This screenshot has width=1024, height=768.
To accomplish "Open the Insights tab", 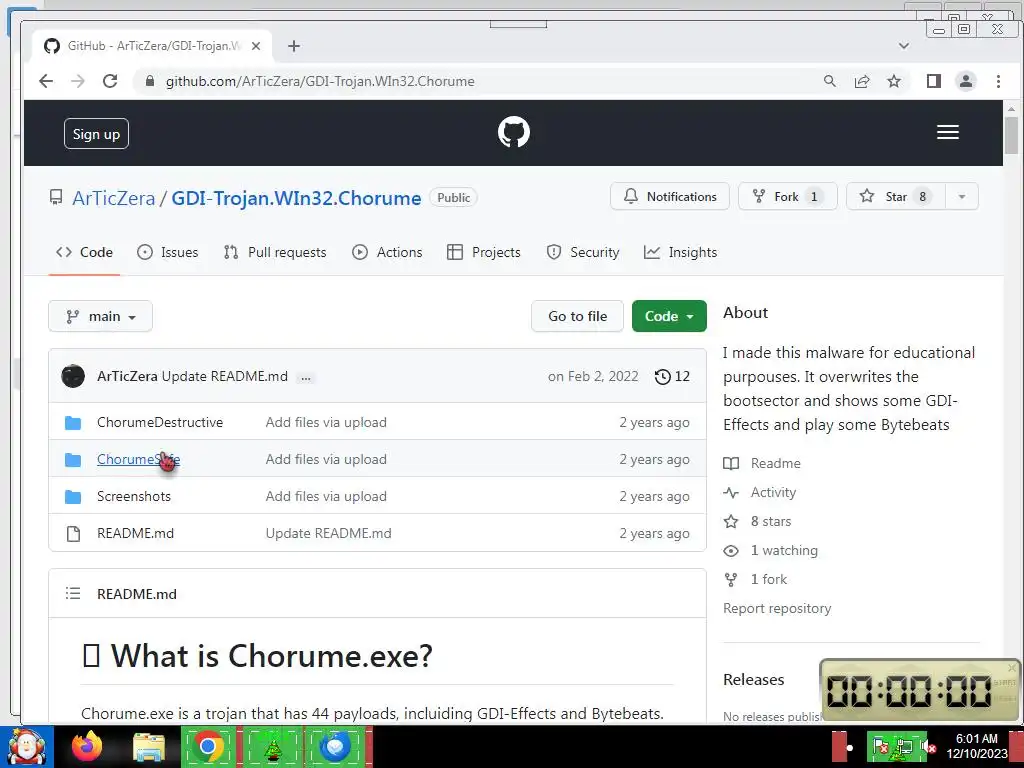I will coord(680,252).
